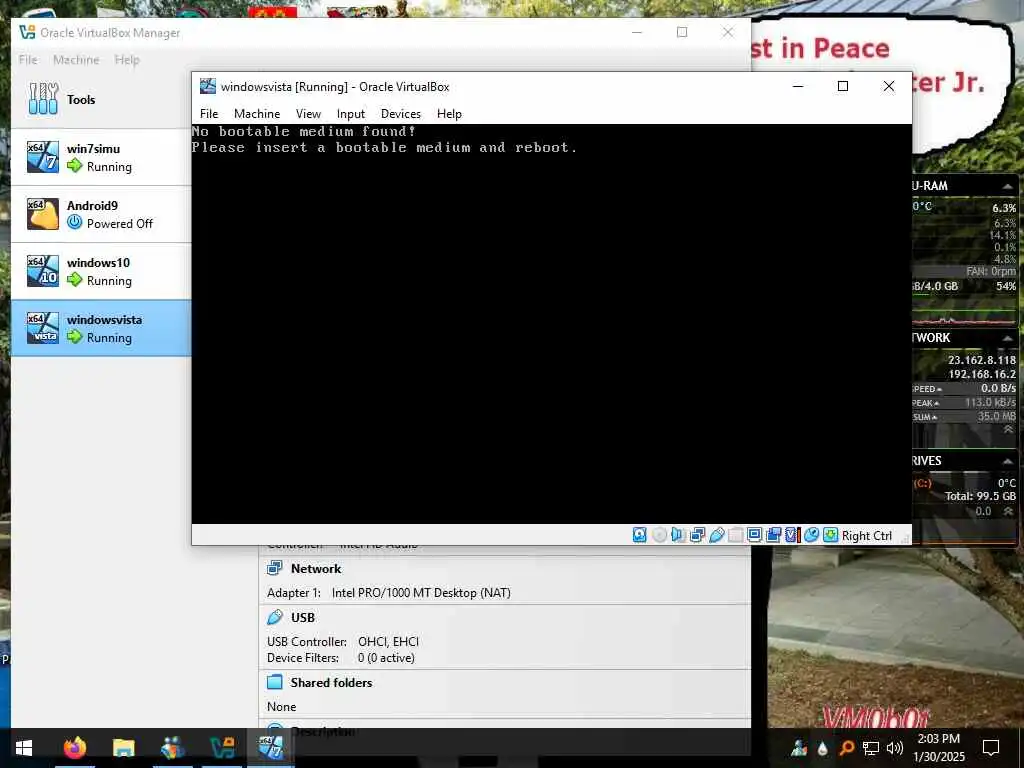Open the Machine menu in VirtualBox Manager
Viewport: 1024px width, 768px height.
(76, 59)
